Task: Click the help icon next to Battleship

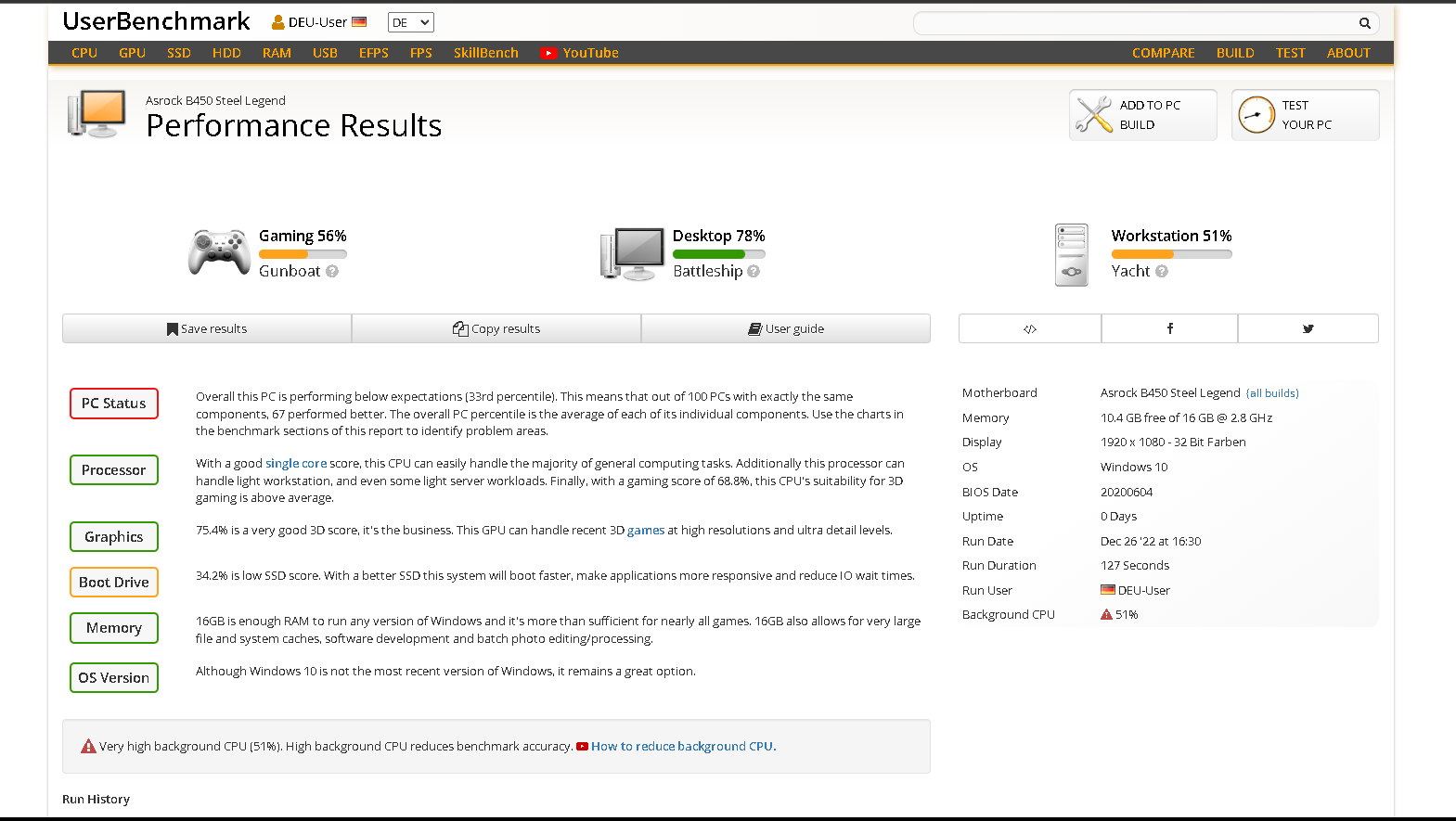Action: 754,272
